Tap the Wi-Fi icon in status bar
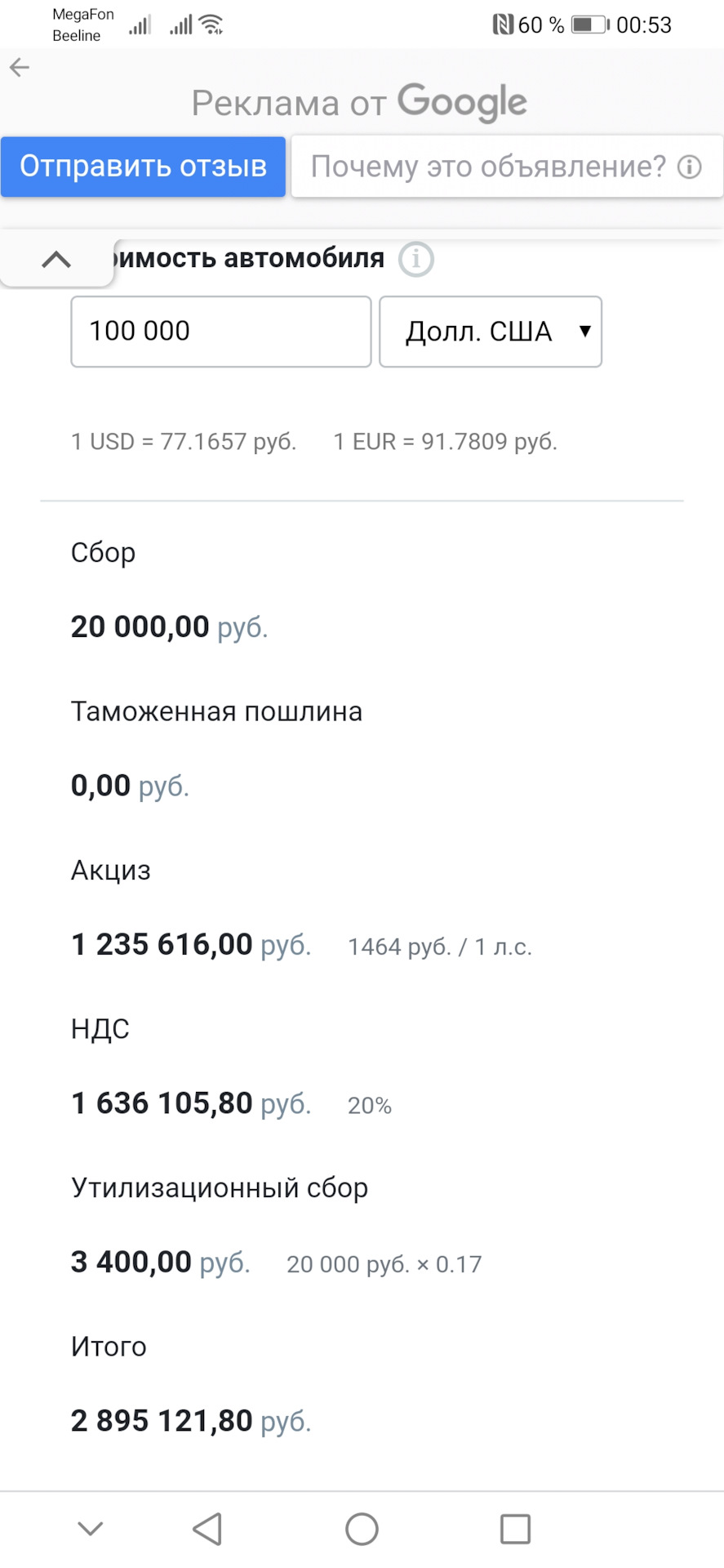 212,24
